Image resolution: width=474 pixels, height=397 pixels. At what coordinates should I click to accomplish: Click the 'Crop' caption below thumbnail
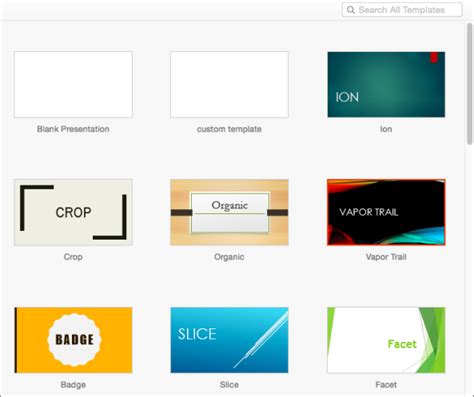click(x=73, y=257)
